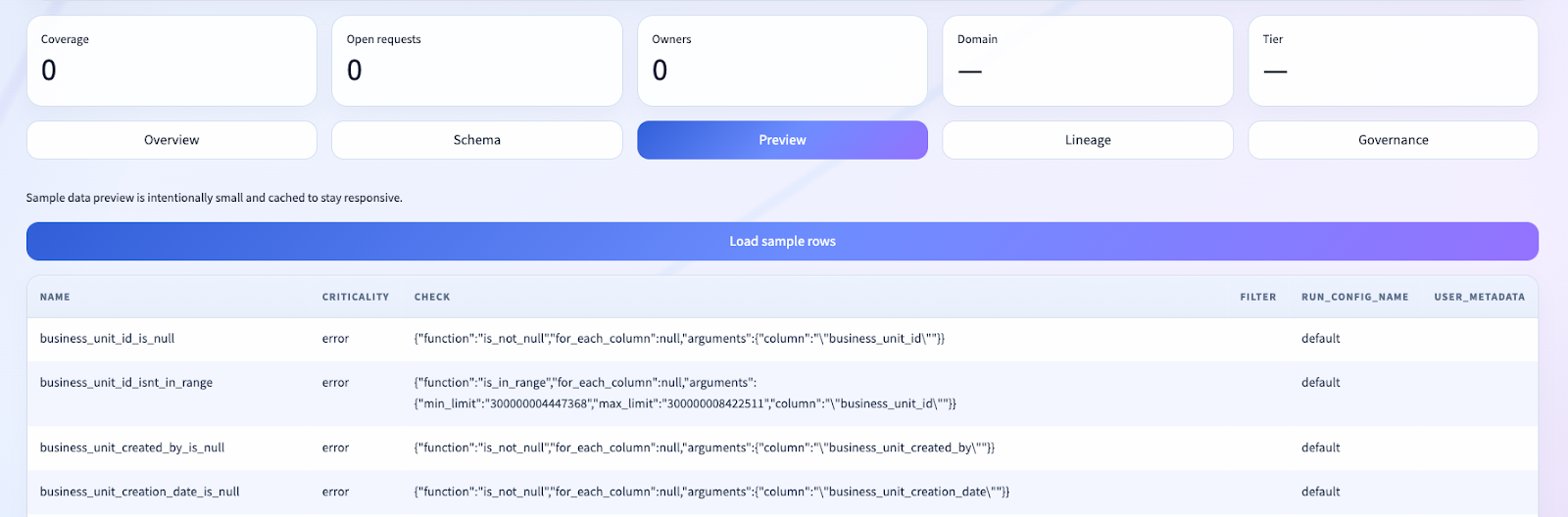Select the USER_METADATA column header
Screen dimensions: 1568x517
(1479, 297)
